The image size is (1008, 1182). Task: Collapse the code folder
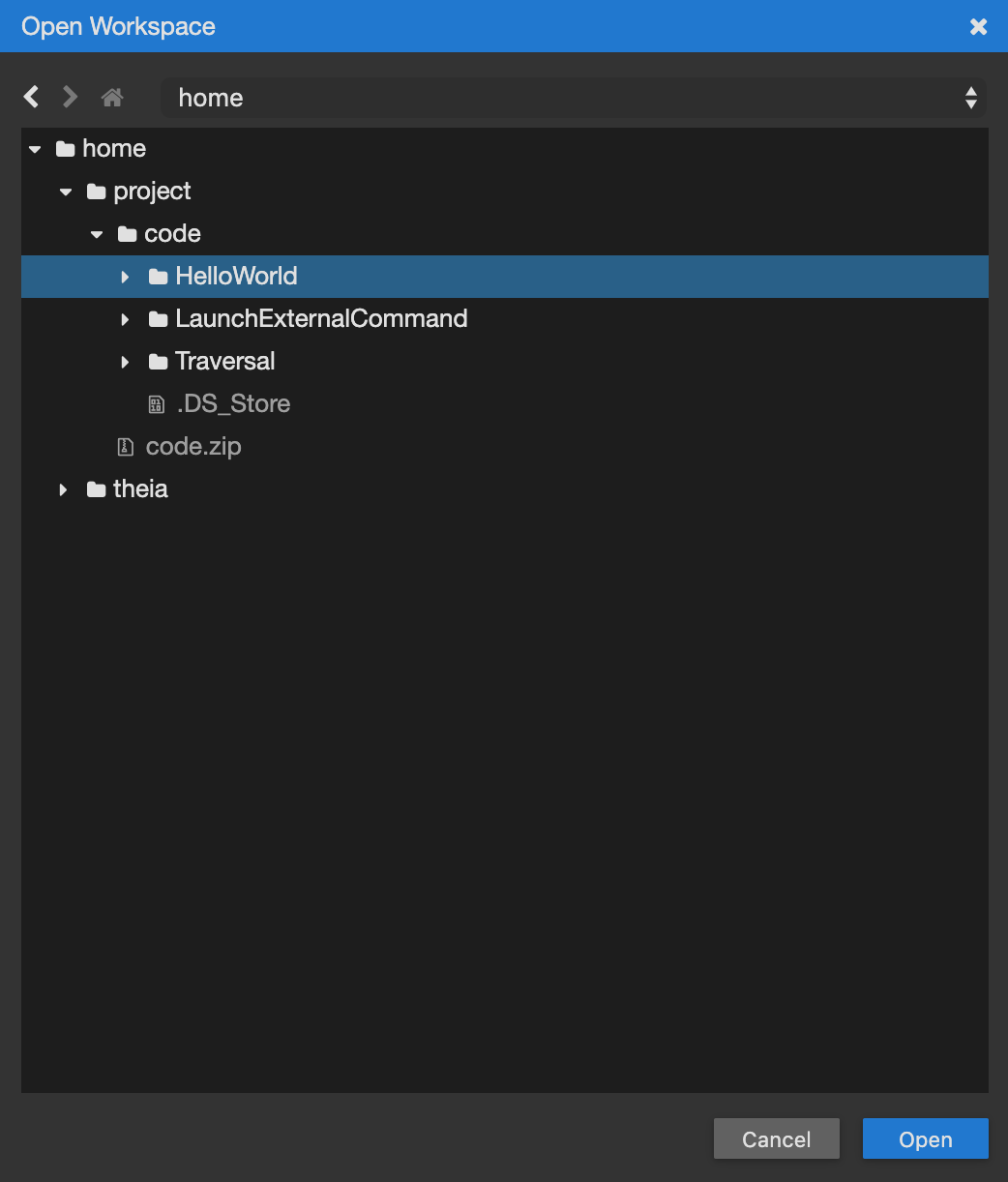click(x=97, y=235)
